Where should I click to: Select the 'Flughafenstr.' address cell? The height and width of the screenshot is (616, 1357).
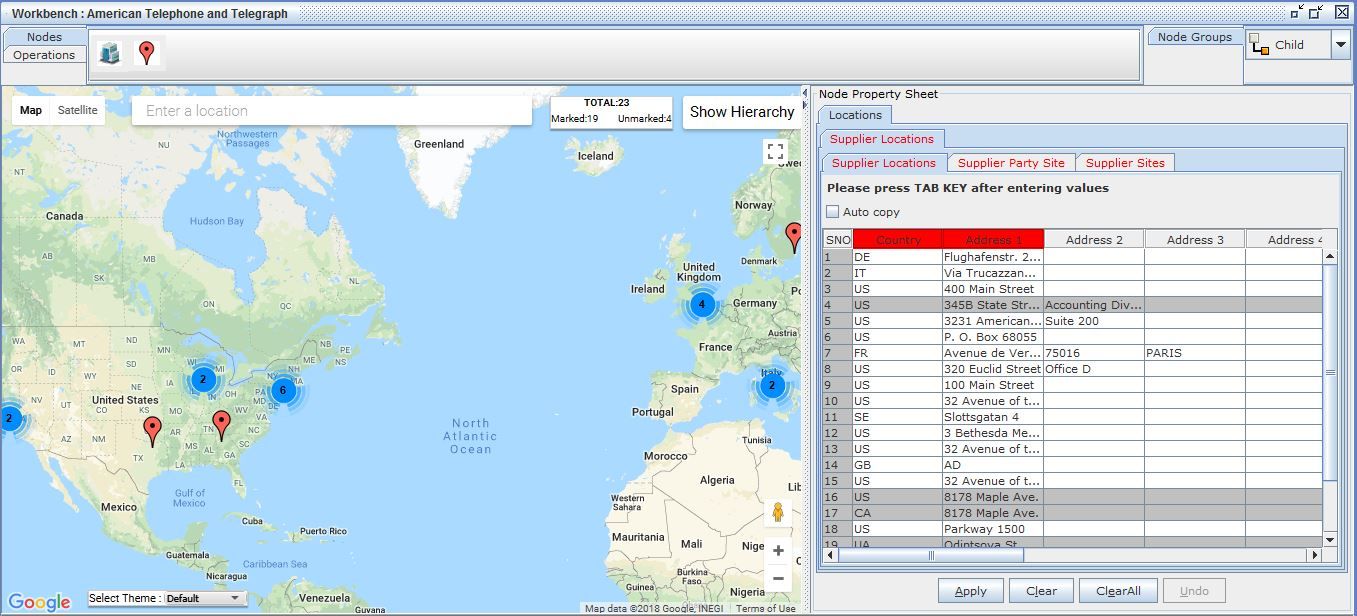coord(993,257)
